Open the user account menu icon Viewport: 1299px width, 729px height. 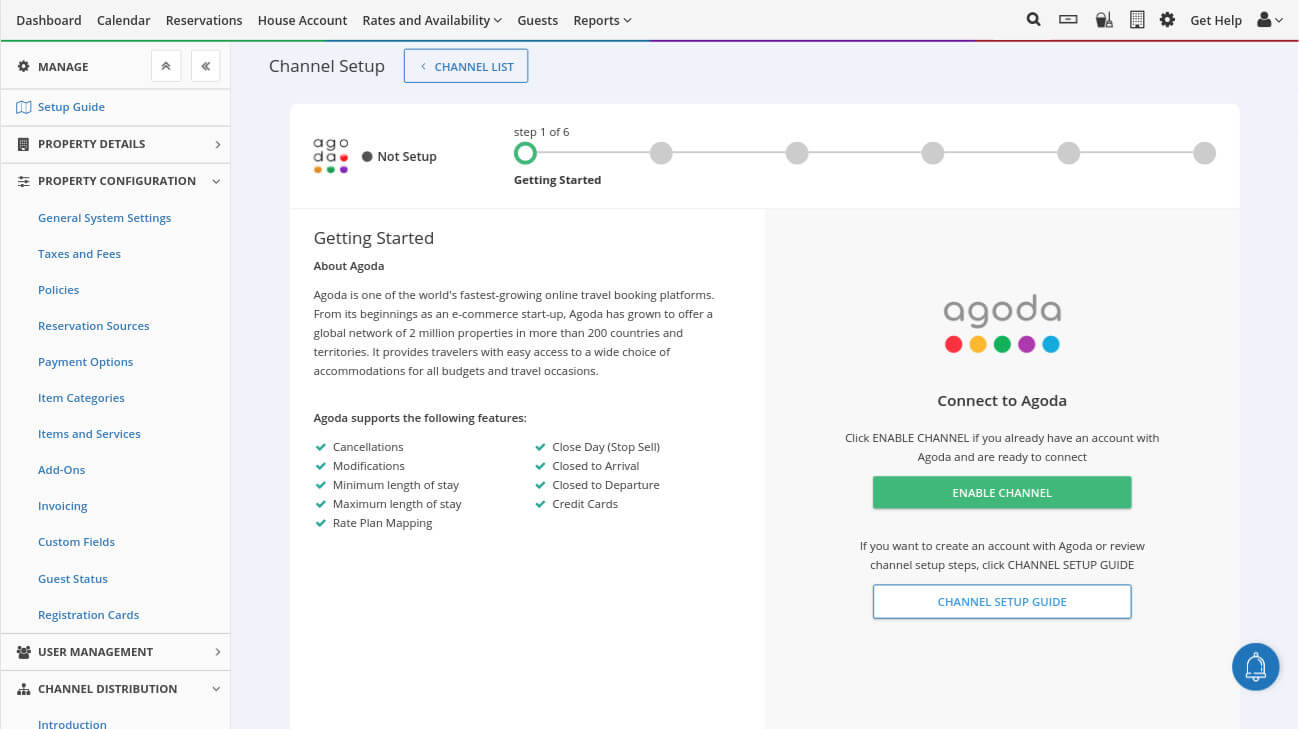coord(1270,19)
